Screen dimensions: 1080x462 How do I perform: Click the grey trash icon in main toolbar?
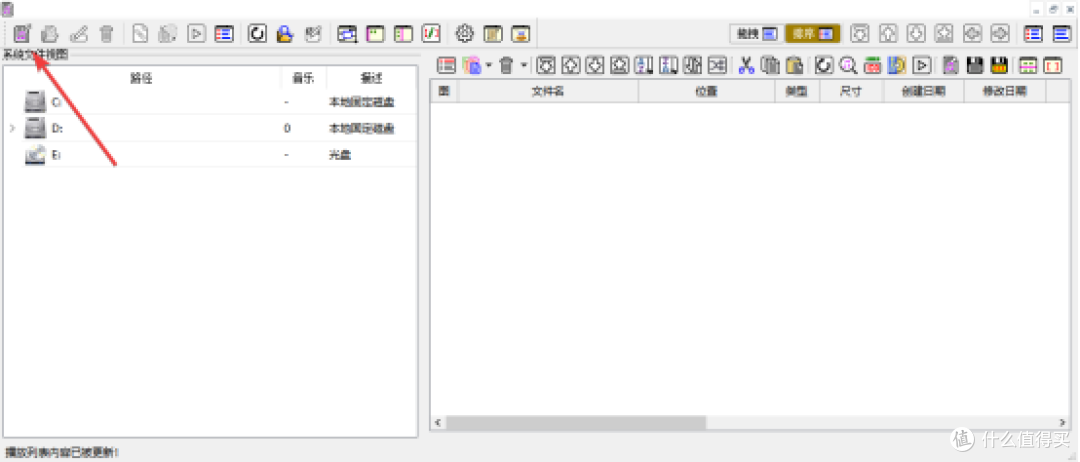click(106, 33)
